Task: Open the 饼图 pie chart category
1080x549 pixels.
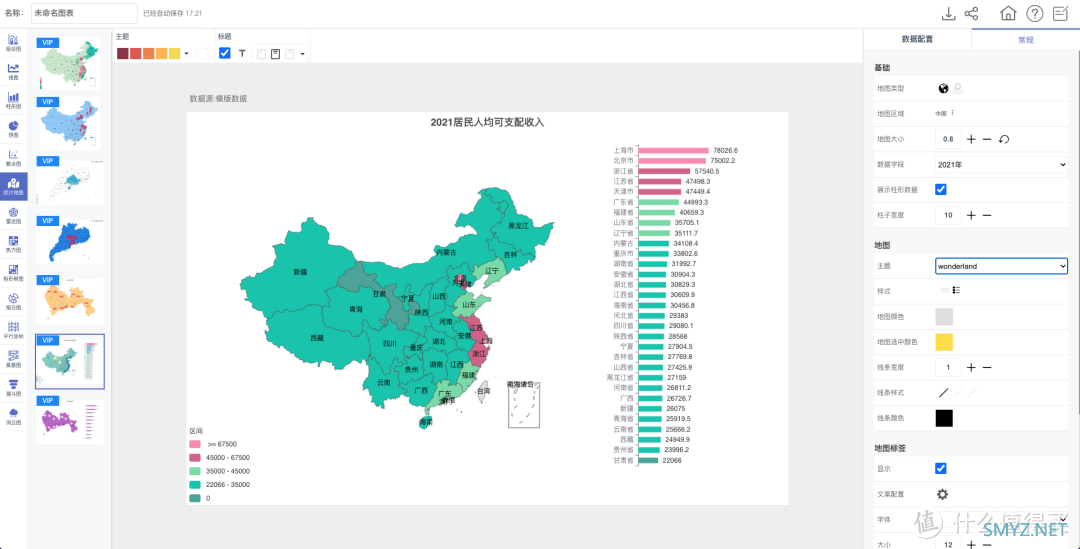Action: [x=14, y=130]
